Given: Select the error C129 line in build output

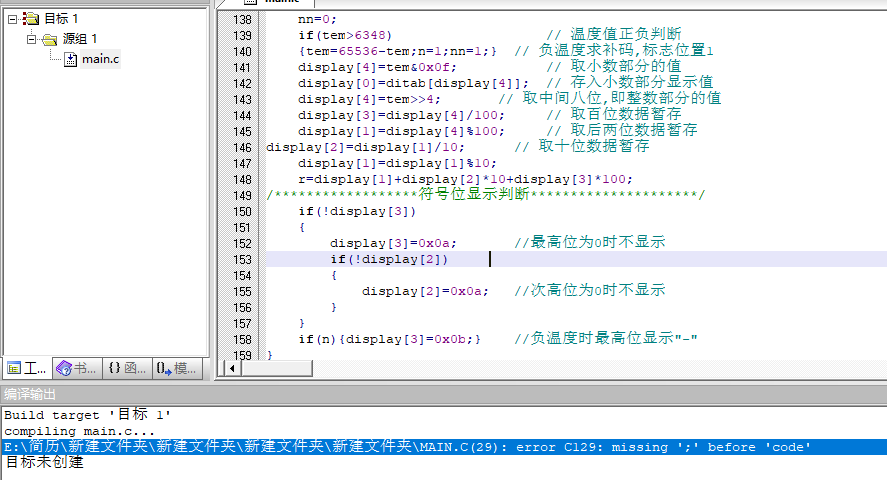Looking at the screenshot, I should (400, 447).
